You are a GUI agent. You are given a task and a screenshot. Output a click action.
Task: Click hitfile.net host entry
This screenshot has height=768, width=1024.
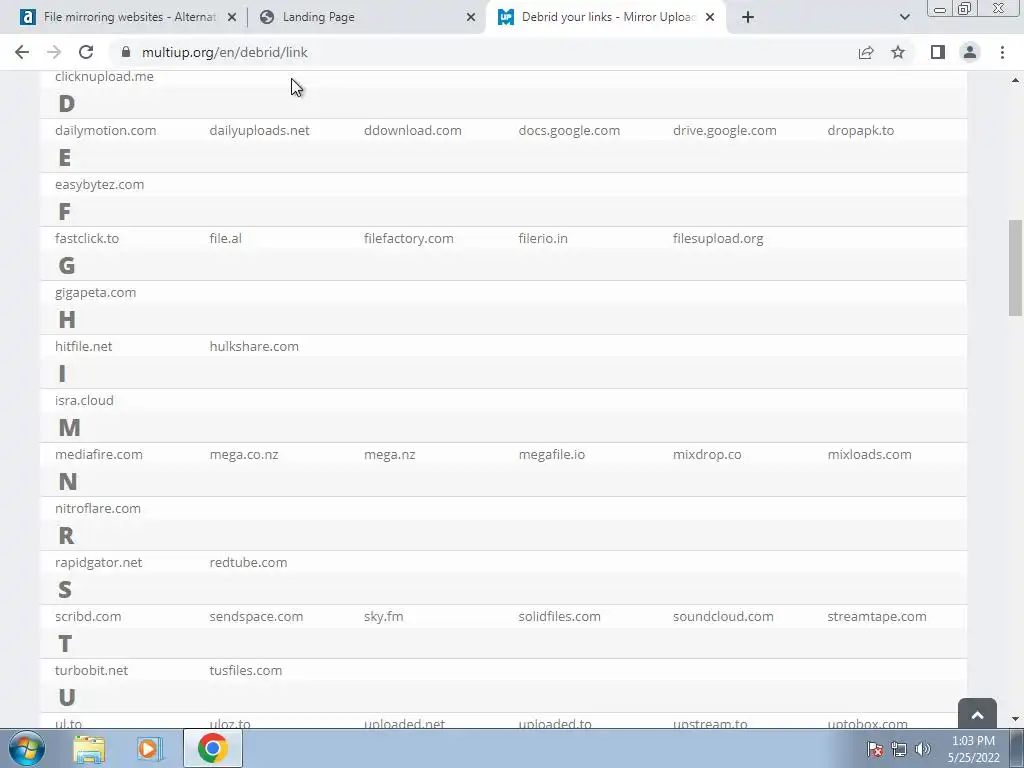84,347
